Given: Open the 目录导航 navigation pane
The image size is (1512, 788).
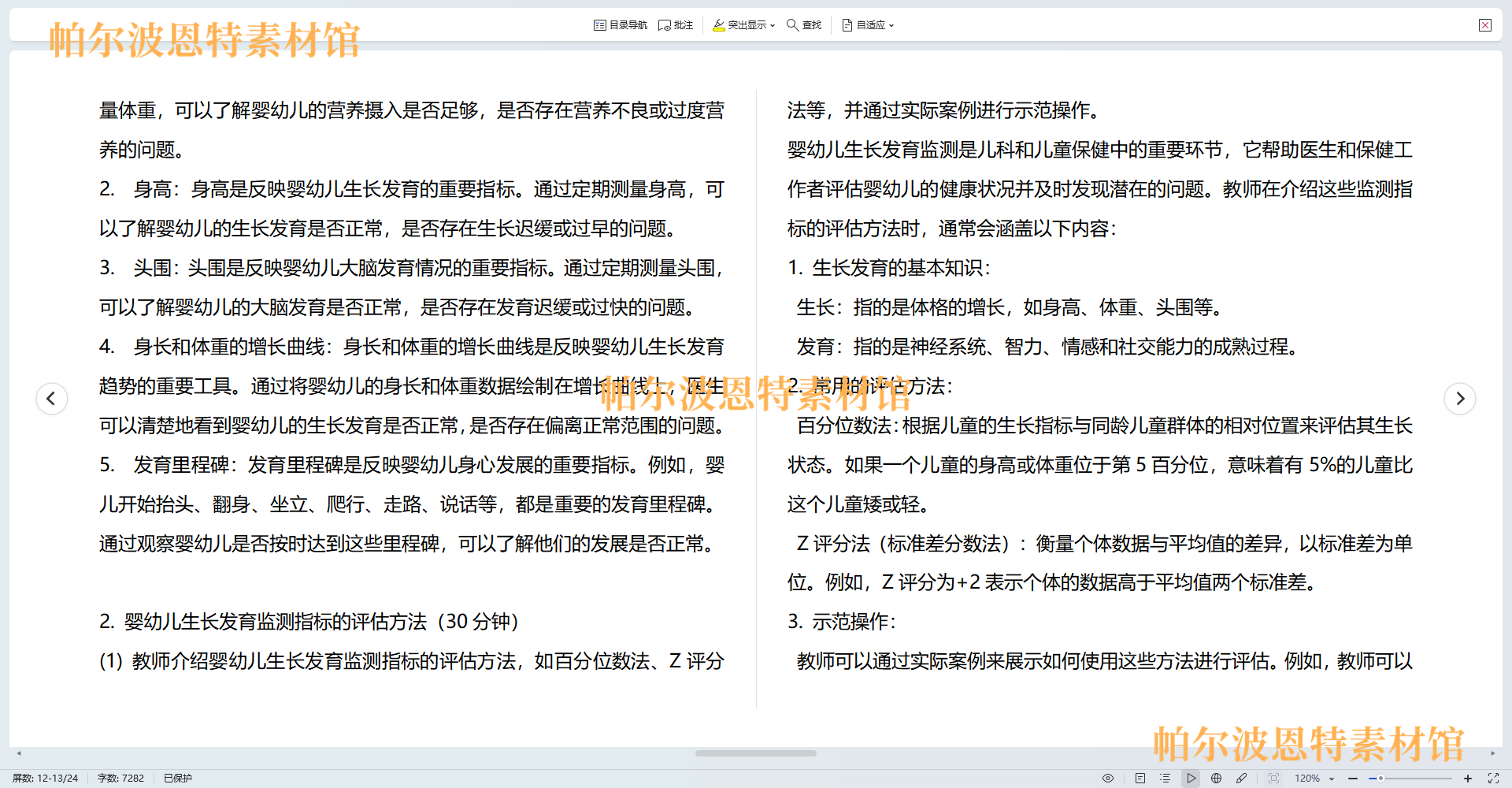Looking at the screenshot, I should point(621,25).
